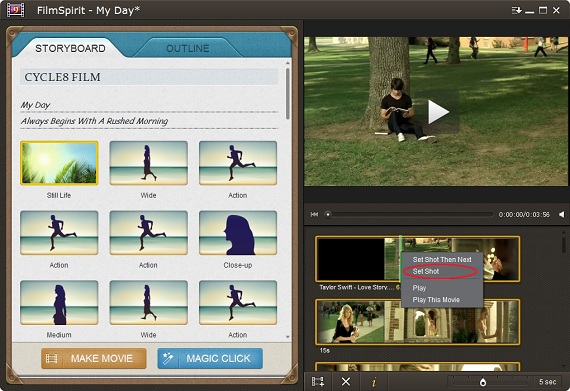Image resolution: width=570 pixels, height=391 pixels.
Task: Click the 5 sec duration label
Action: [547, 382]
